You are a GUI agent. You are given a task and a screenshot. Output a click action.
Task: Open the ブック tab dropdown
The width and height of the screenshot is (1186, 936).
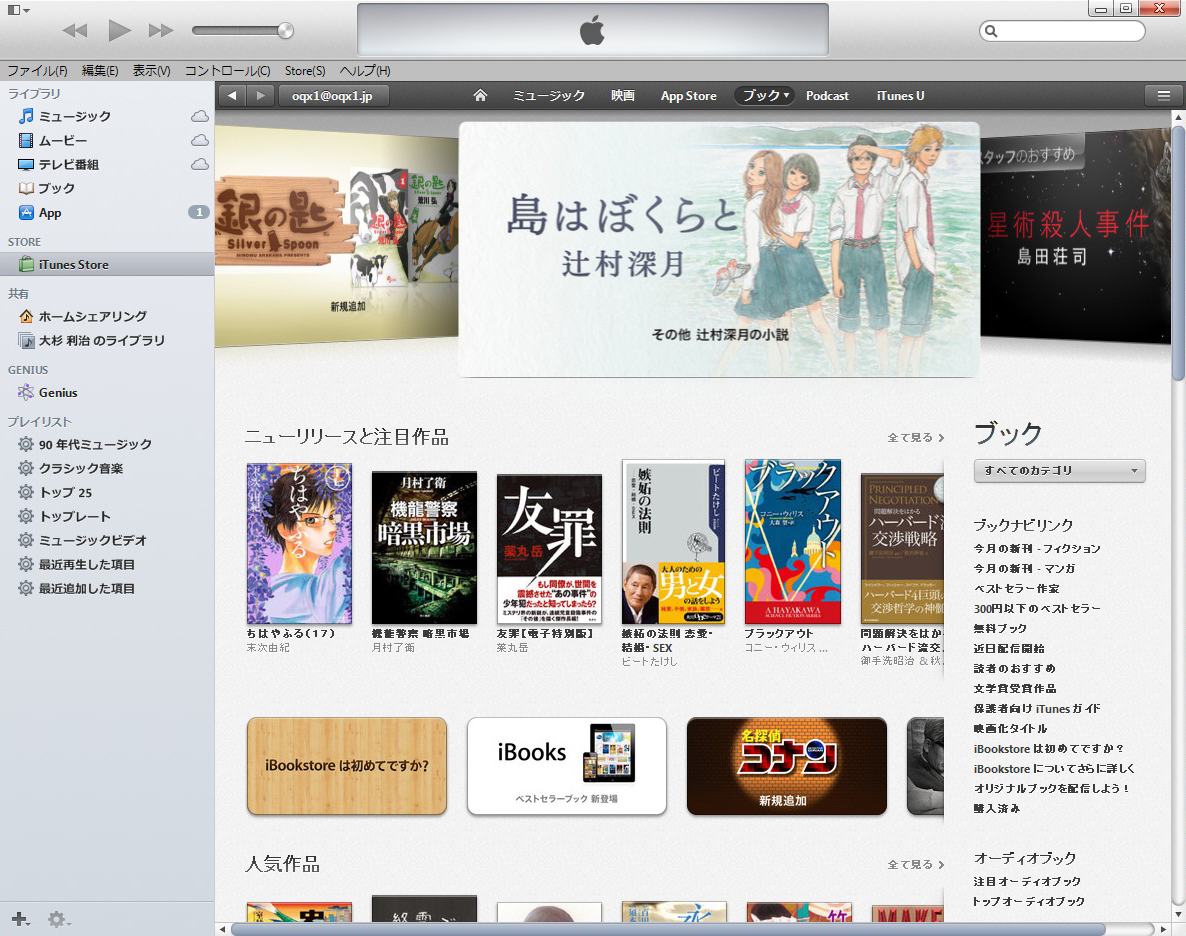point(765,95)
